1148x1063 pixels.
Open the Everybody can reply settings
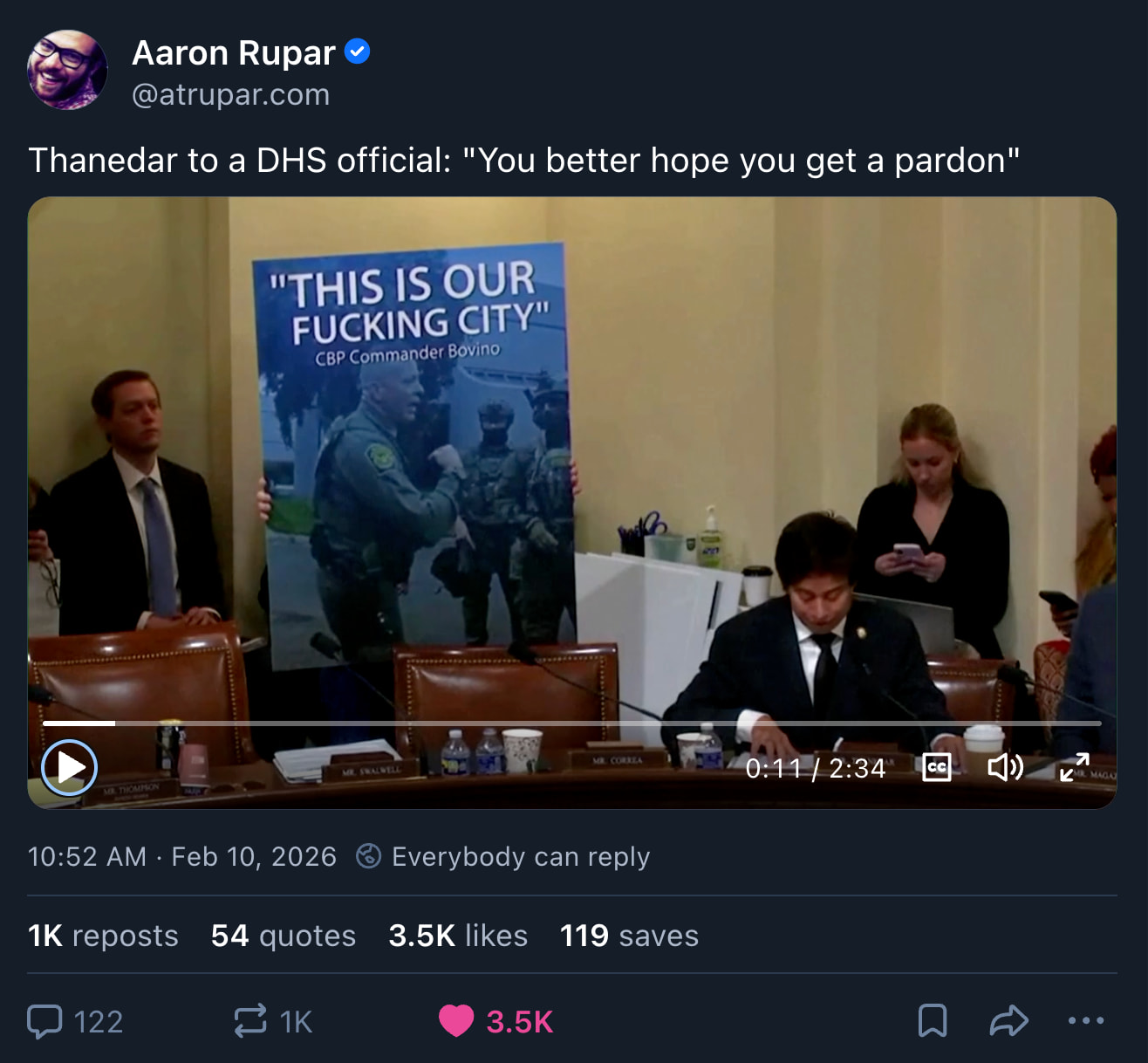pos(521,857)
